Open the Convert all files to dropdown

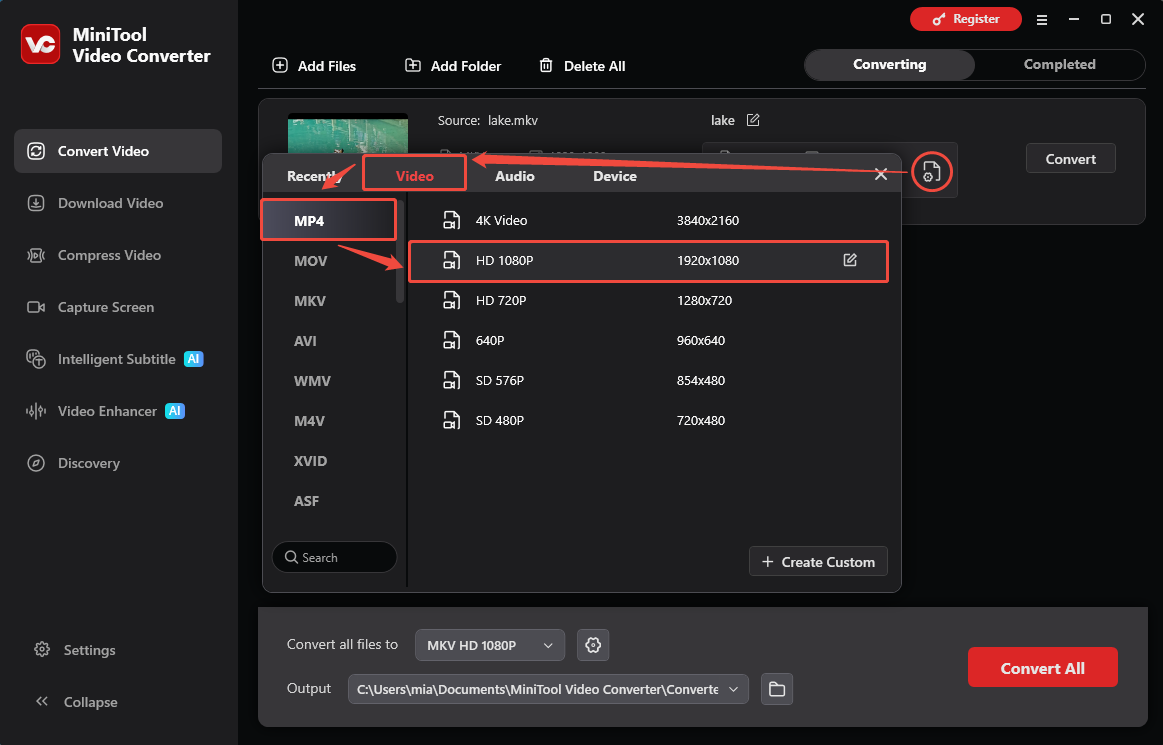(490, 645)
